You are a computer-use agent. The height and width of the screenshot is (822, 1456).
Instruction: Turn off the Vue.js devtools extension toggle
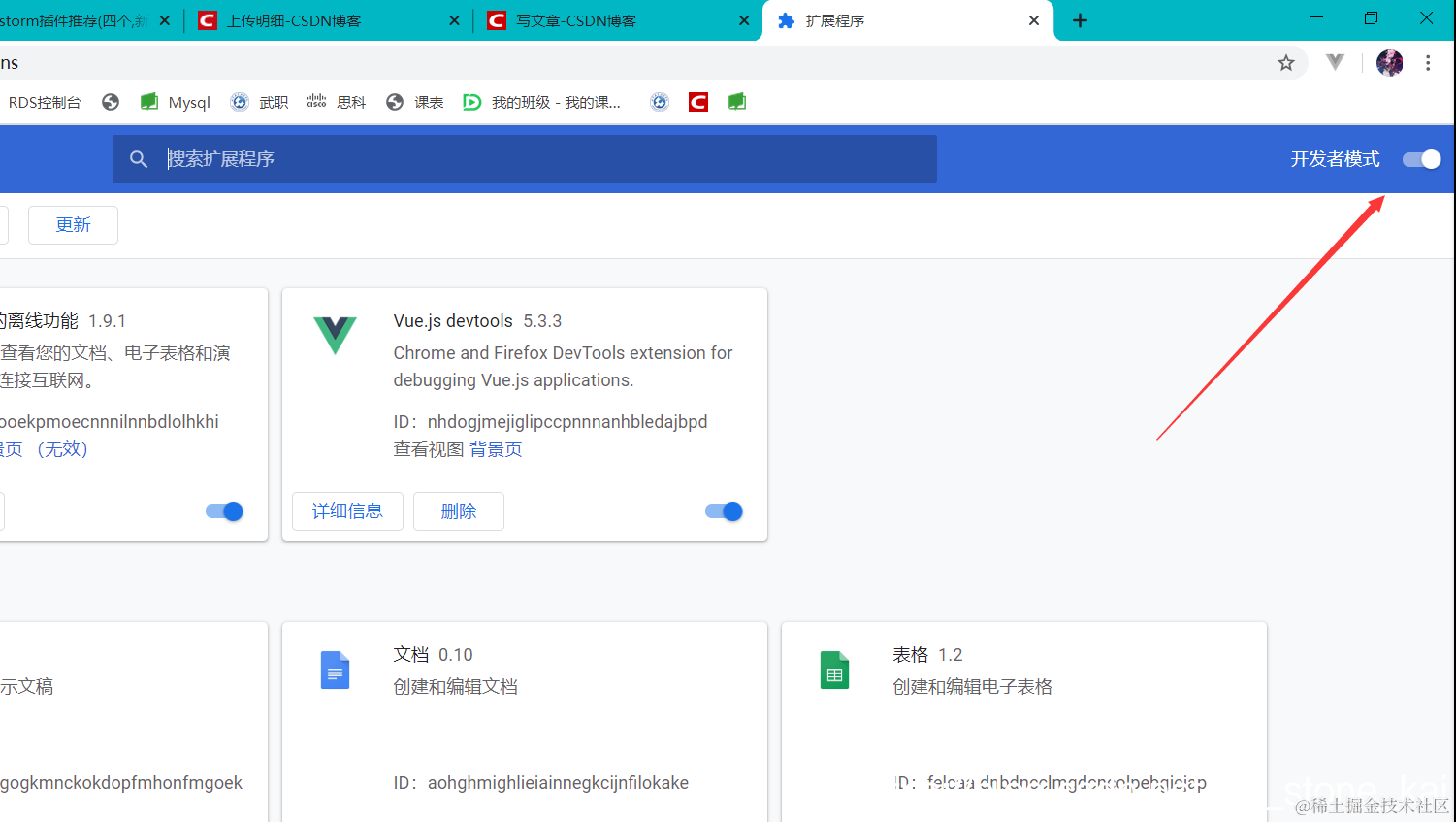coord(723,511)
